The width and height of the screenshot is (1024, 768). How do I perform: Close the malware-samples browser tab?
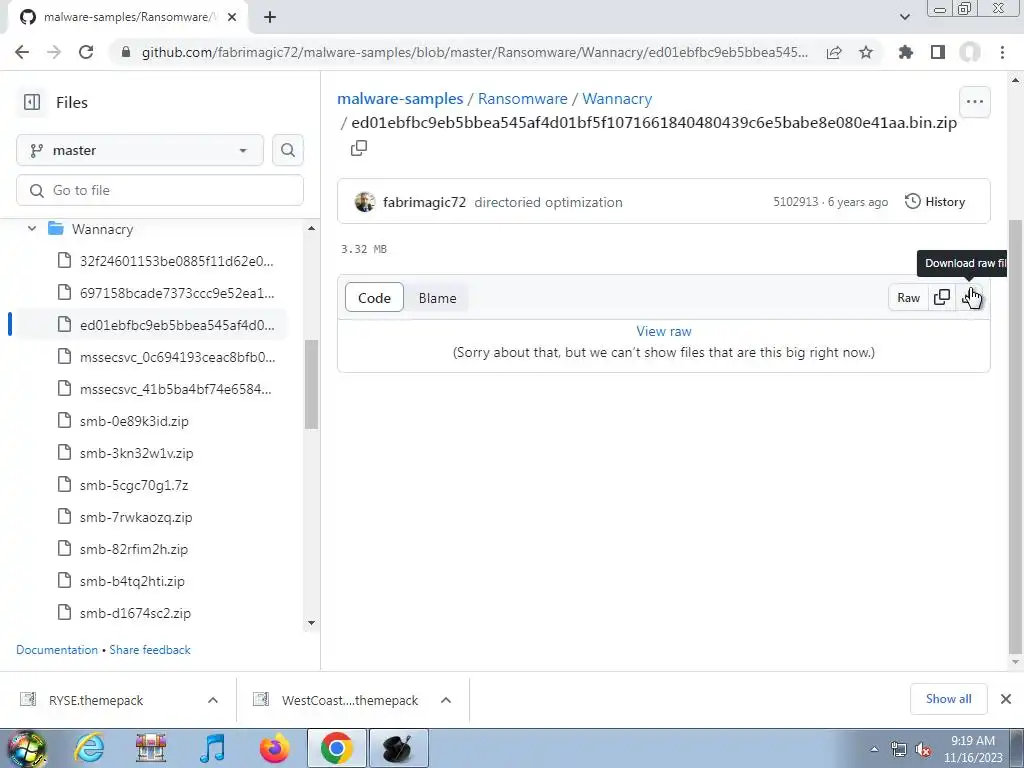click(232, 17)
